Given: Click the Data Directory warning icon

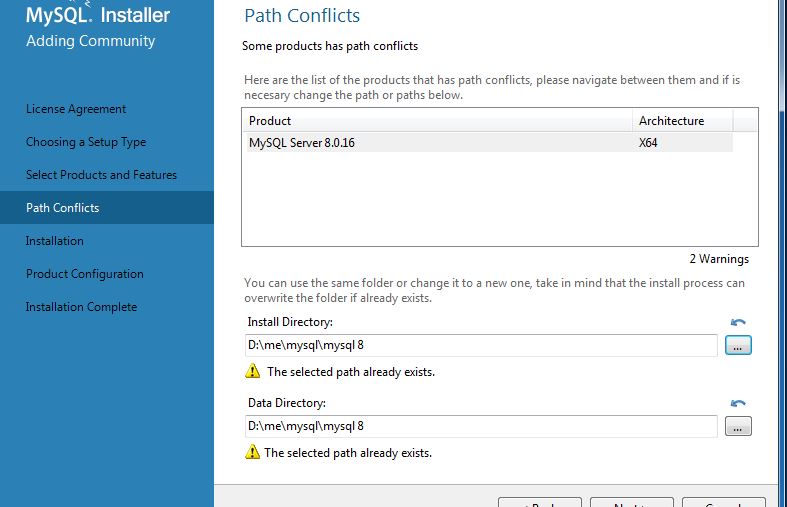Looking at the screenshot, I should click(252, 452).
